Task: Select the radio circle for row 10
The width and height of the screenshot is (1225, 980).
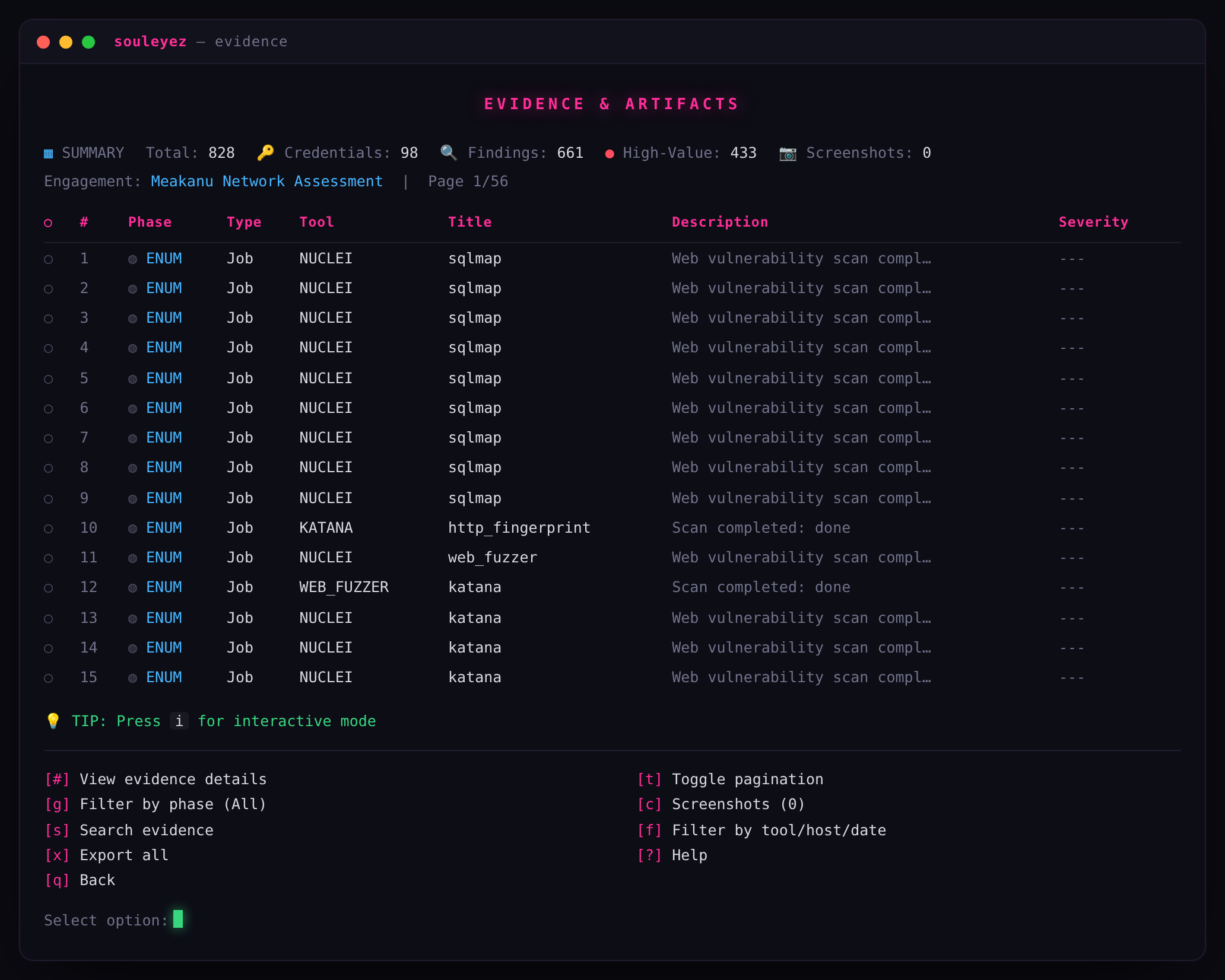Action: pyautogui.click(x=49, y=529)
